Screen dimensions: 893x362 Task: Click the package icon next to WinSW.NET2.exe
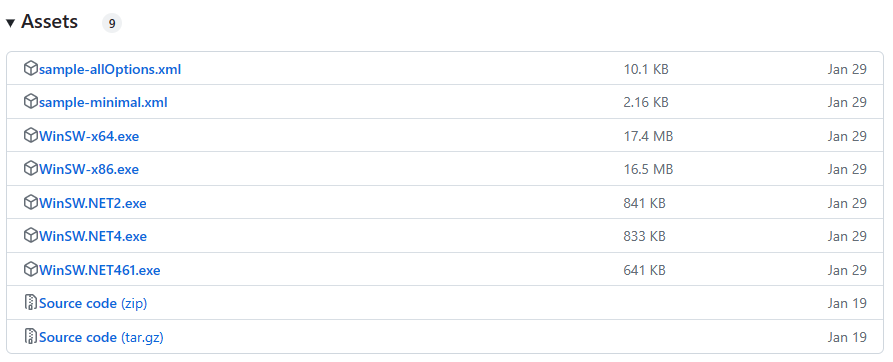(31, 203)
